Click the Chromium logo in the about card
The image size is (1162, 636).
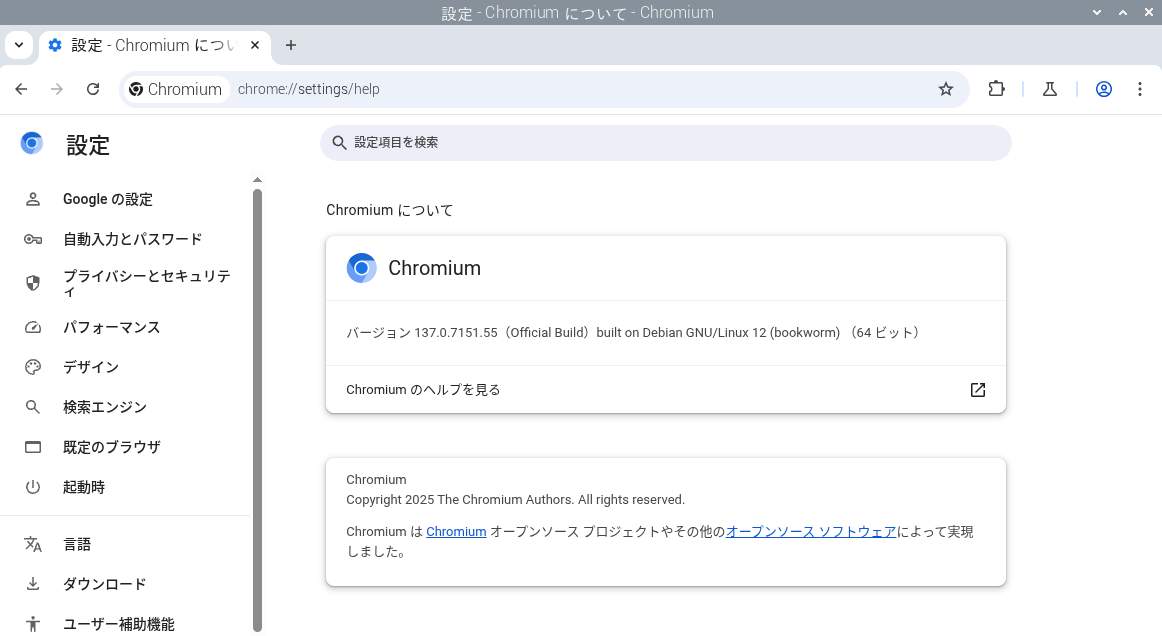(x=362, y=268)
